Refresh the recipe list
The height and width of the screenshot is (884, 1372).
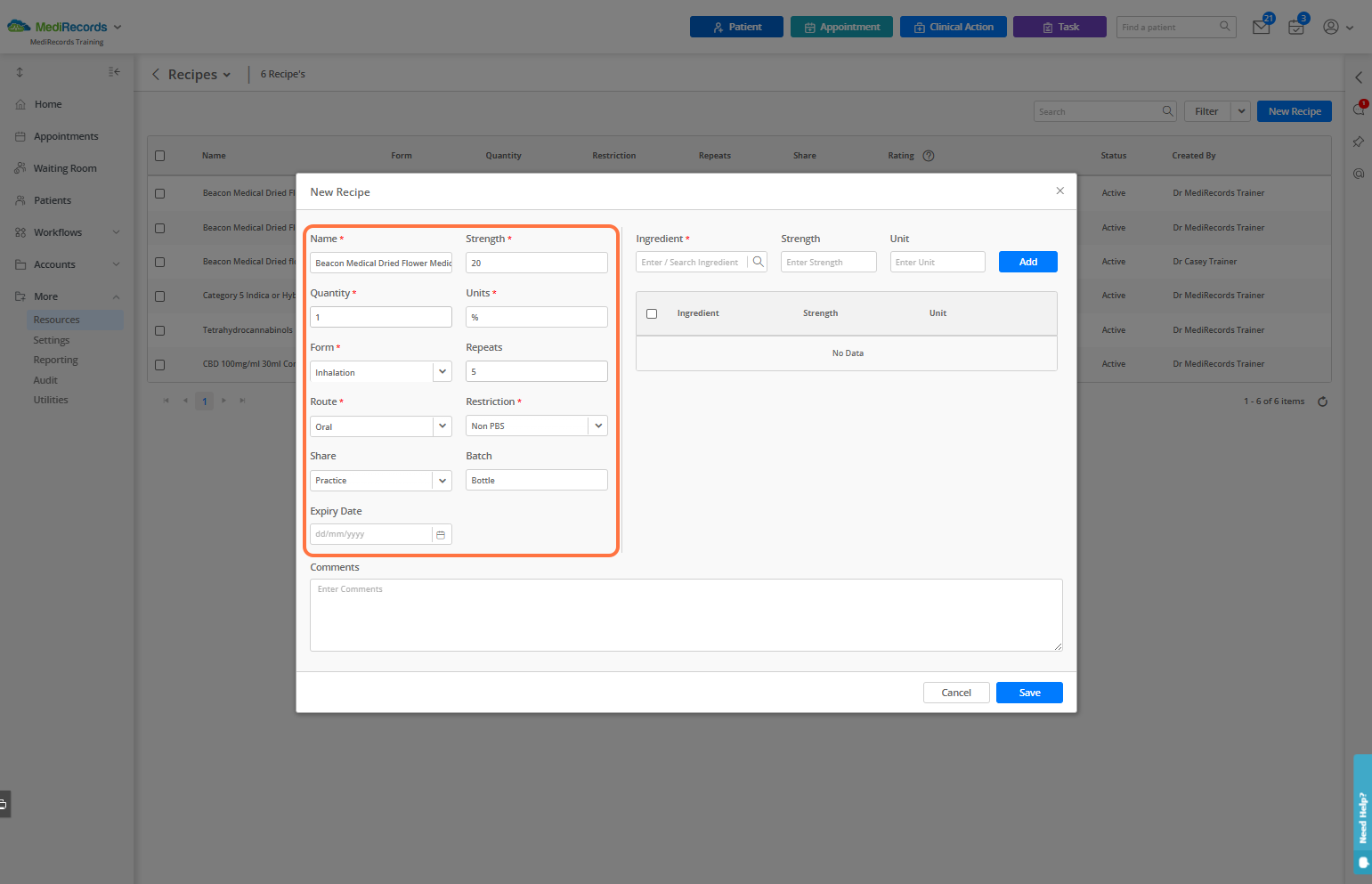point(1323,401)
